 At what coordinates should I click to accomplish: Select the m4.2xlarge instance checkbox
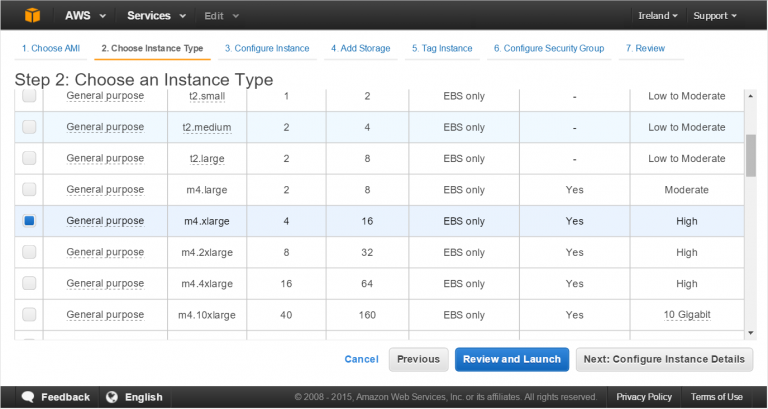click(x=29, y=252)
